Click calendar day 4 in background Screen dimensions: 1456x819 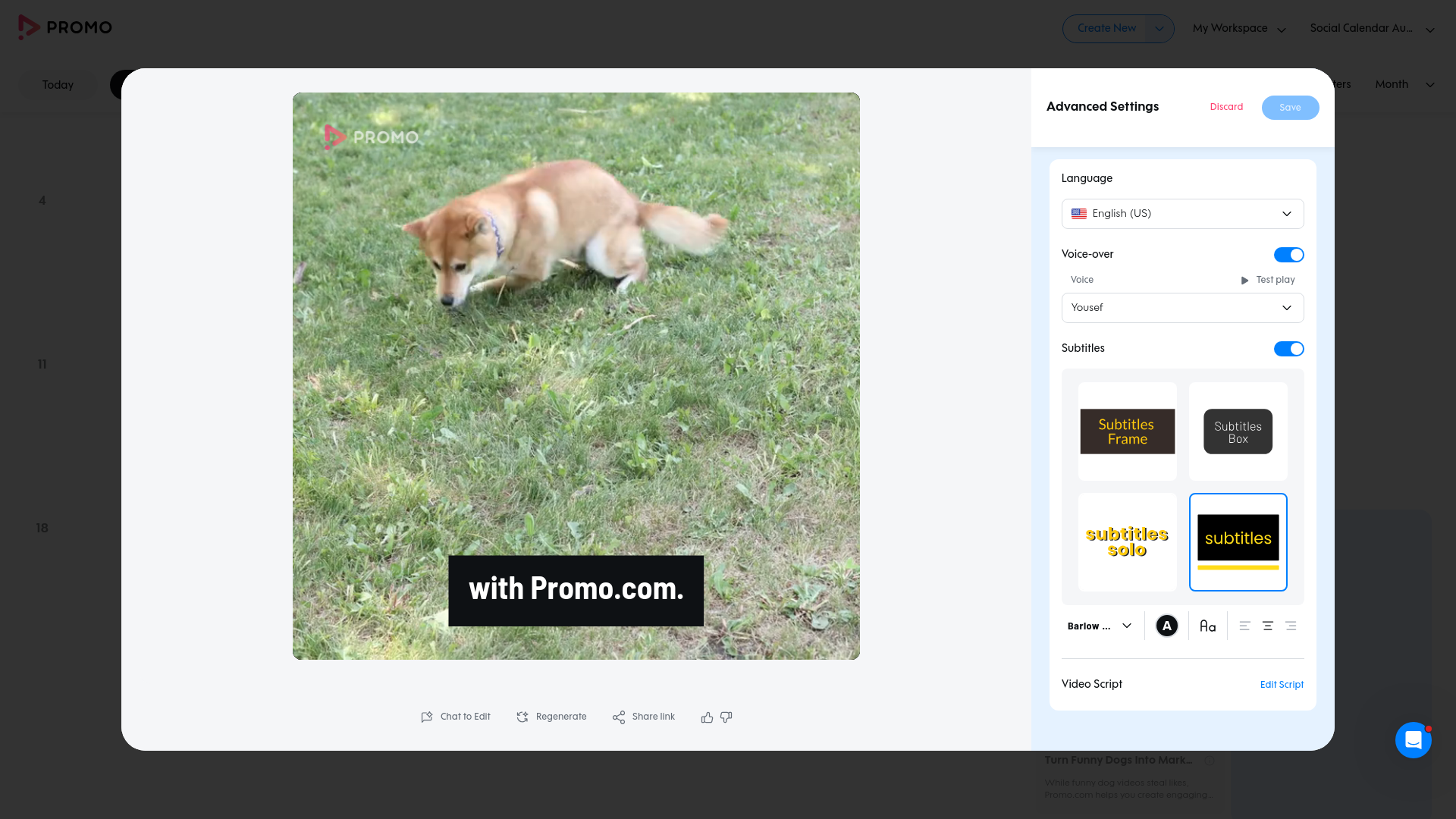point(42,200)
